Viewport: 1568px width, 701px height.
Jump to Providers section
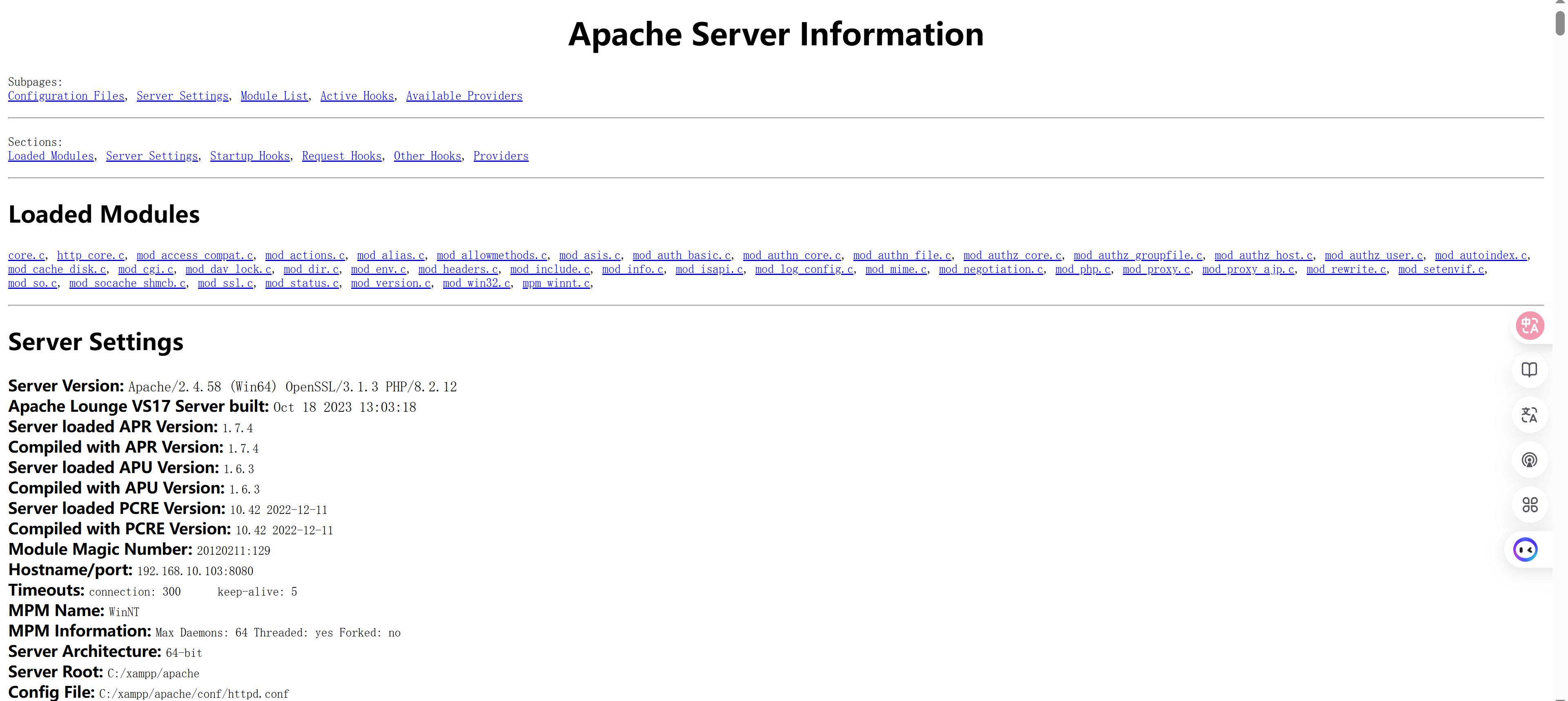501,156
